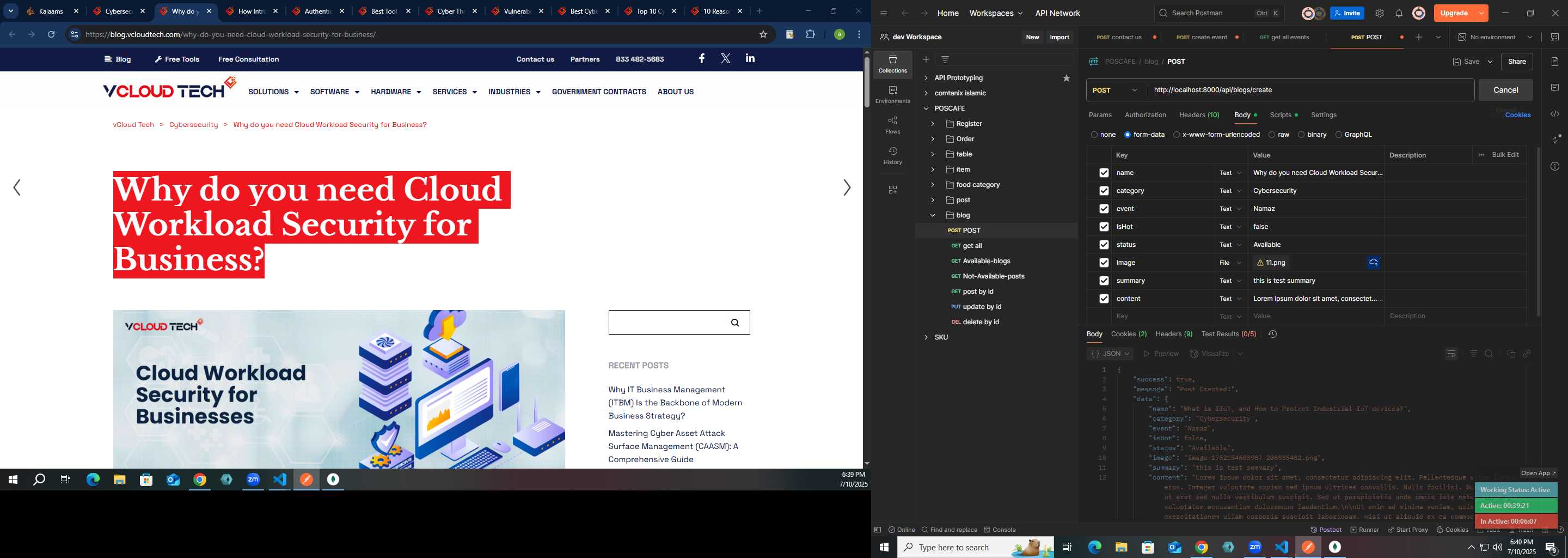Select the GraphQL body type radio
The image size is (1568, 558).
click(1338, 135)
